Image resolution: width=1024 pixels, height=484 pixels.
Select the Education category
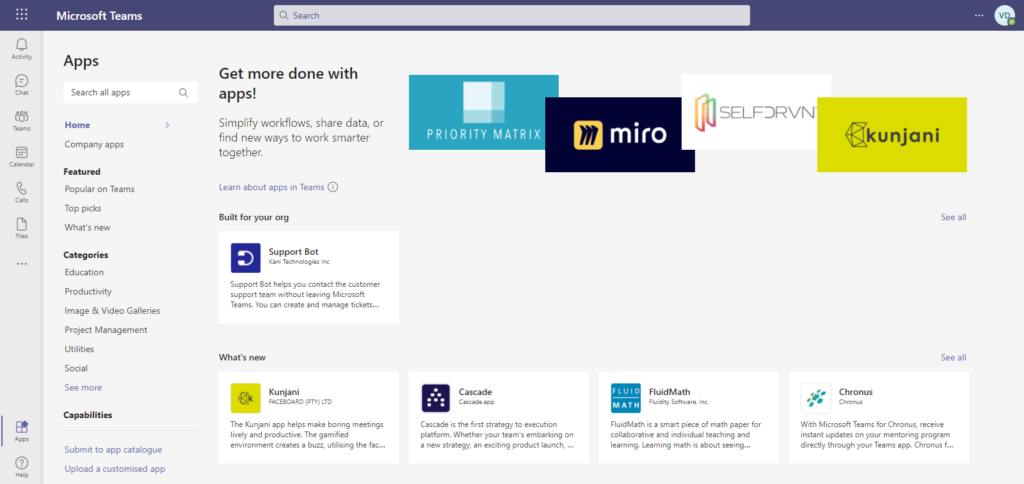coord(84,272)
